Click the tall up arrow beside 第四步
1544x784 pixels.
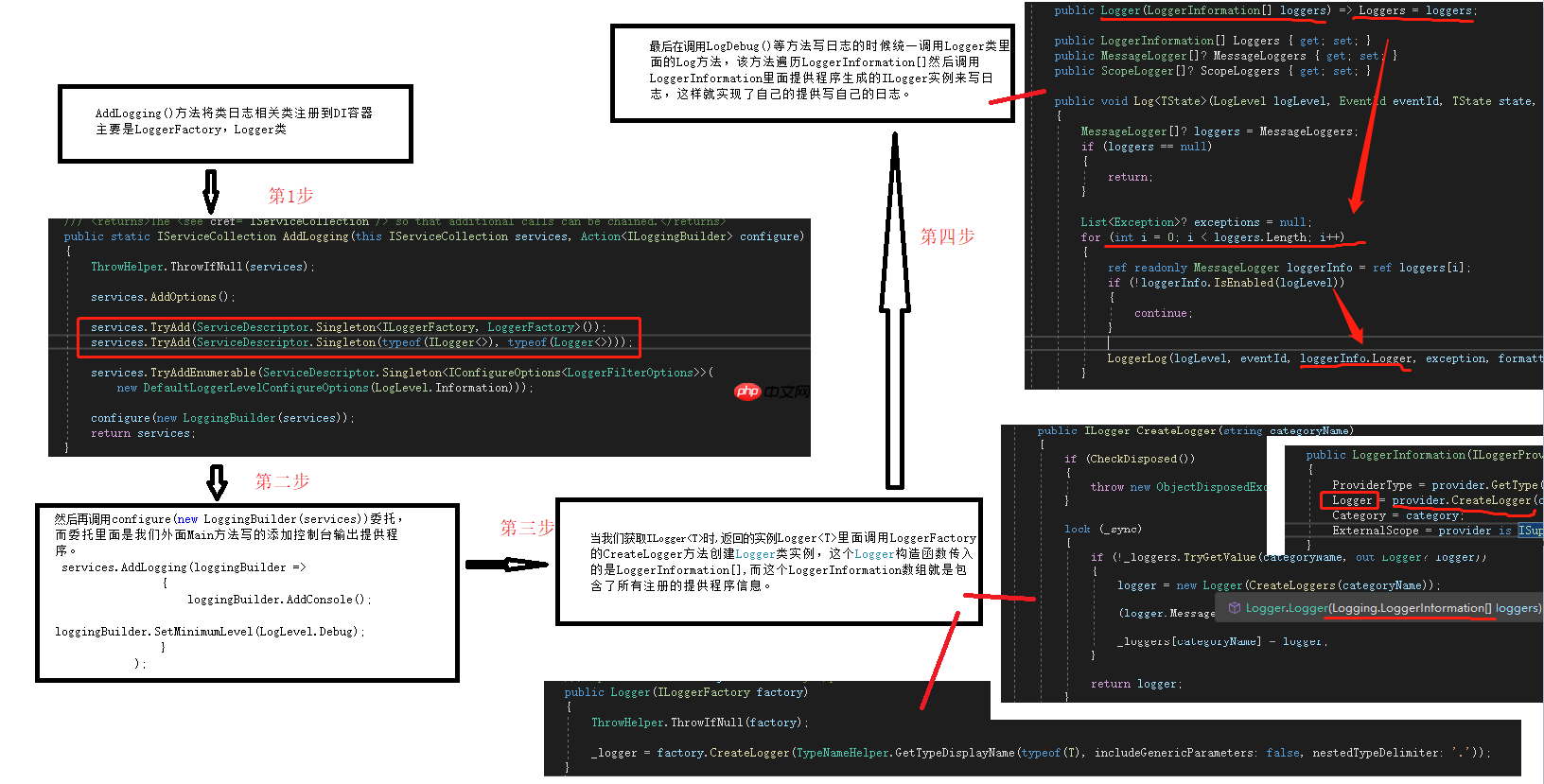point(894,312)
